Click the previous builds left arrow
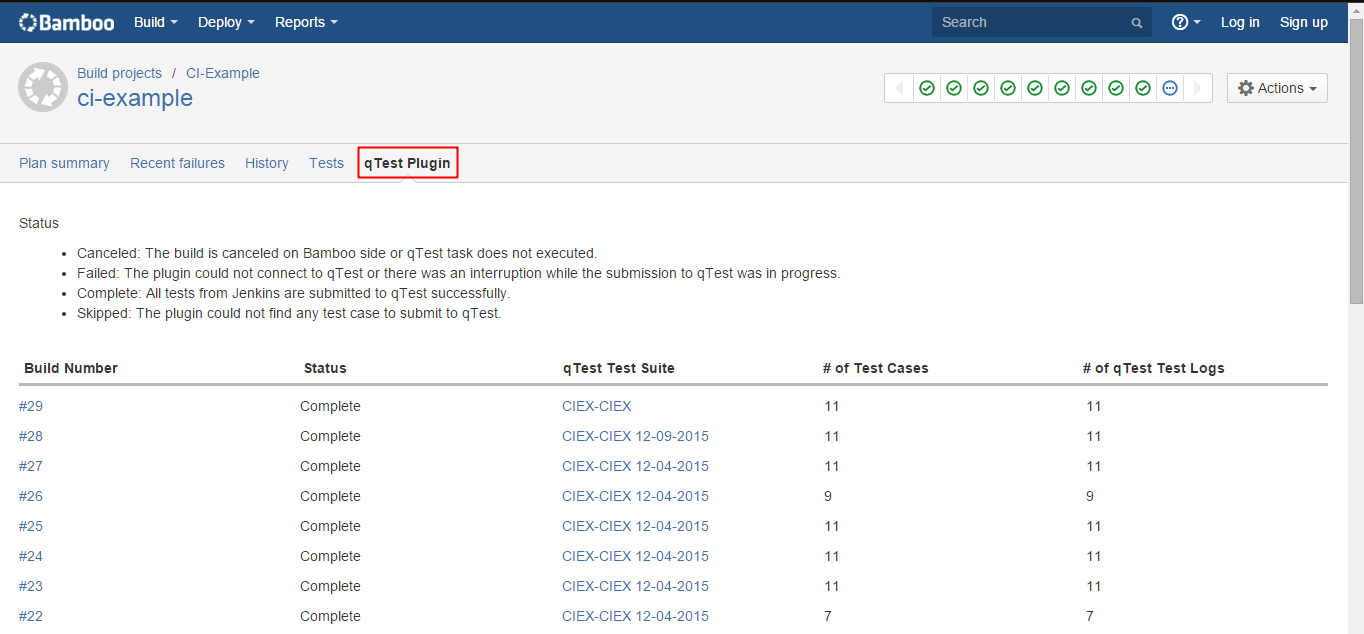Image resolution: width=1364 pixels, height=634 pixels. coord(898,88)
